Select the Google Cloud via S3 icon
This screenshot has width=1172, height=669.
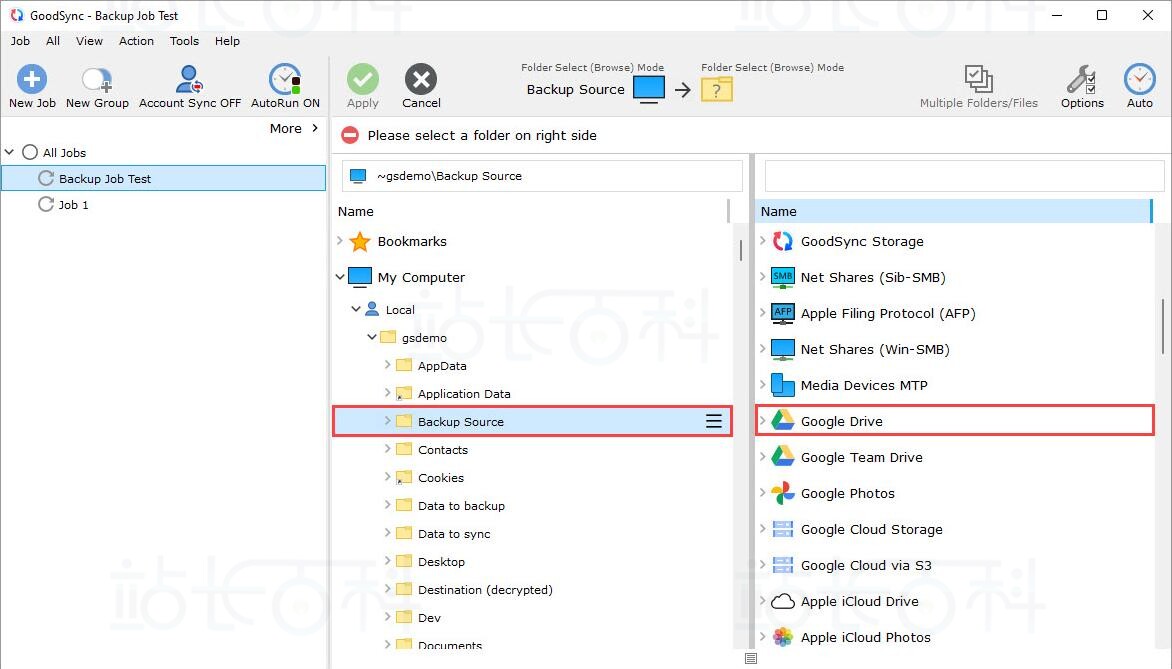783,565
